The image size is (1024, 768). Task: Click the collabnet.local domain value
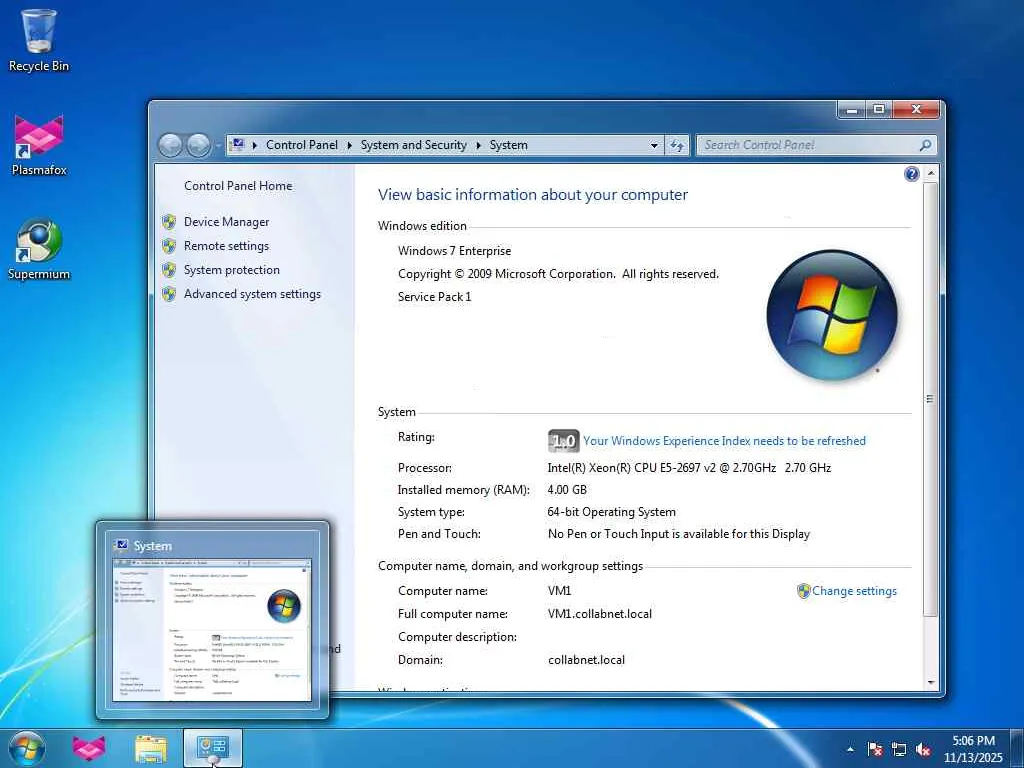586,660
